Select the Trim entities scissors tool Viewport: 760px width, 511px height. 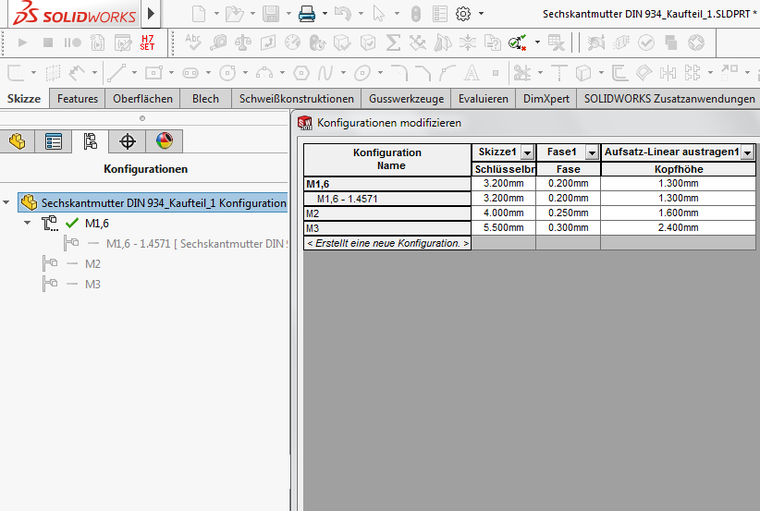point(522,73)
